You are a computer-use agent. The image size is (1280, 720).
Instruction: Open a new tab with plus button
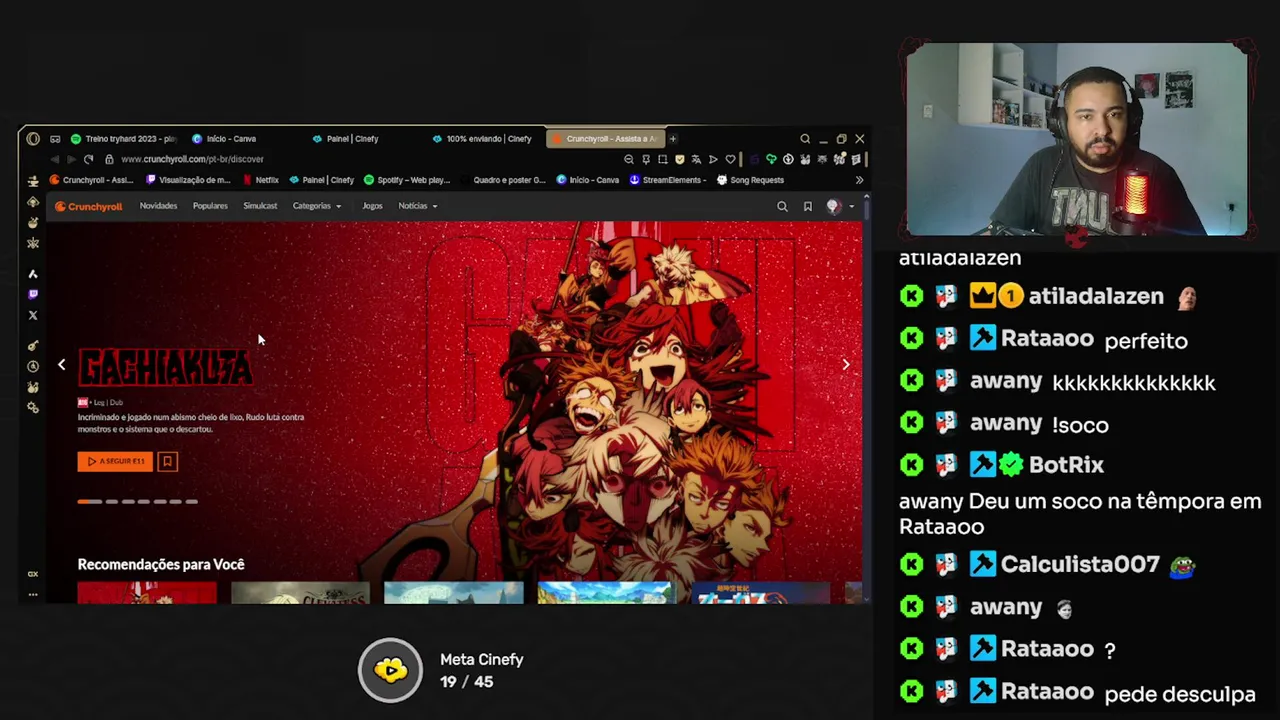click(673, 139)
